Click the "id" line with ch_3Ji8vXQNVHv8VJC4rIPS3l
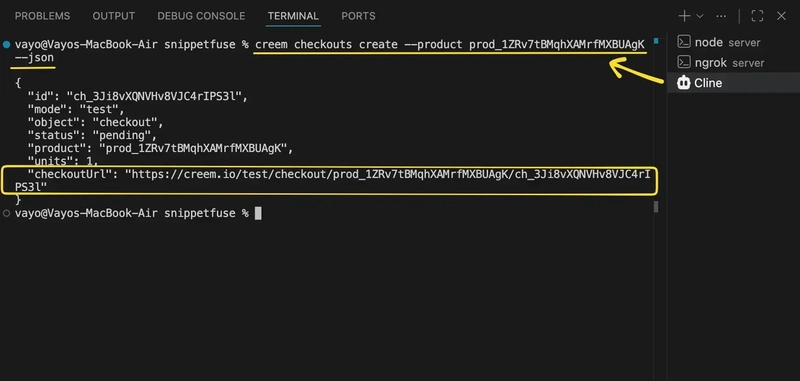The width and height of the screenshot is (800, 381). 138,95
